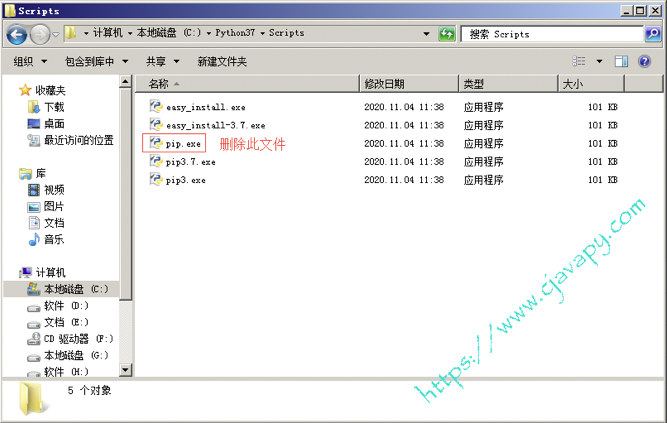
Task: Expand the 本地磁盘 (C:) breadcrumb arrow
Action: [208, 33]
